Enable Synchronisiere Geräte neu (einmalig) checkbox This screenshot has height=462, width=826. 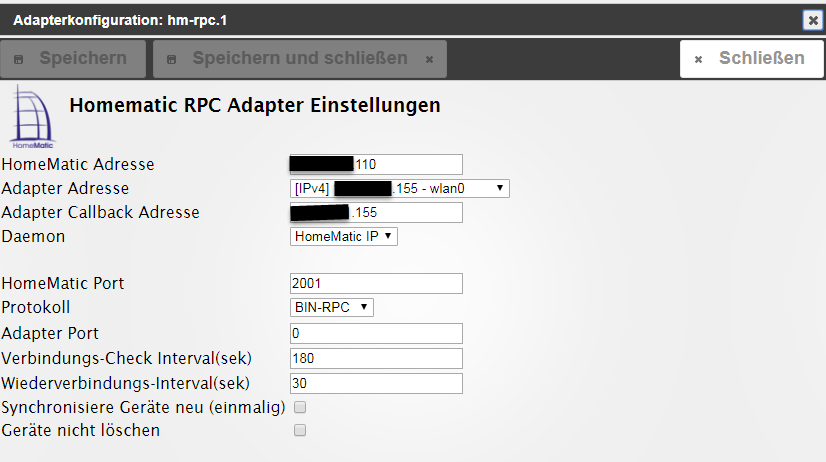[299, 407]
